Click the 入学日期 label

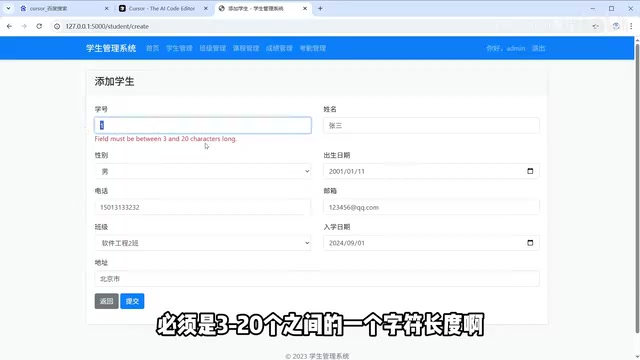click(x=337, y=227)
